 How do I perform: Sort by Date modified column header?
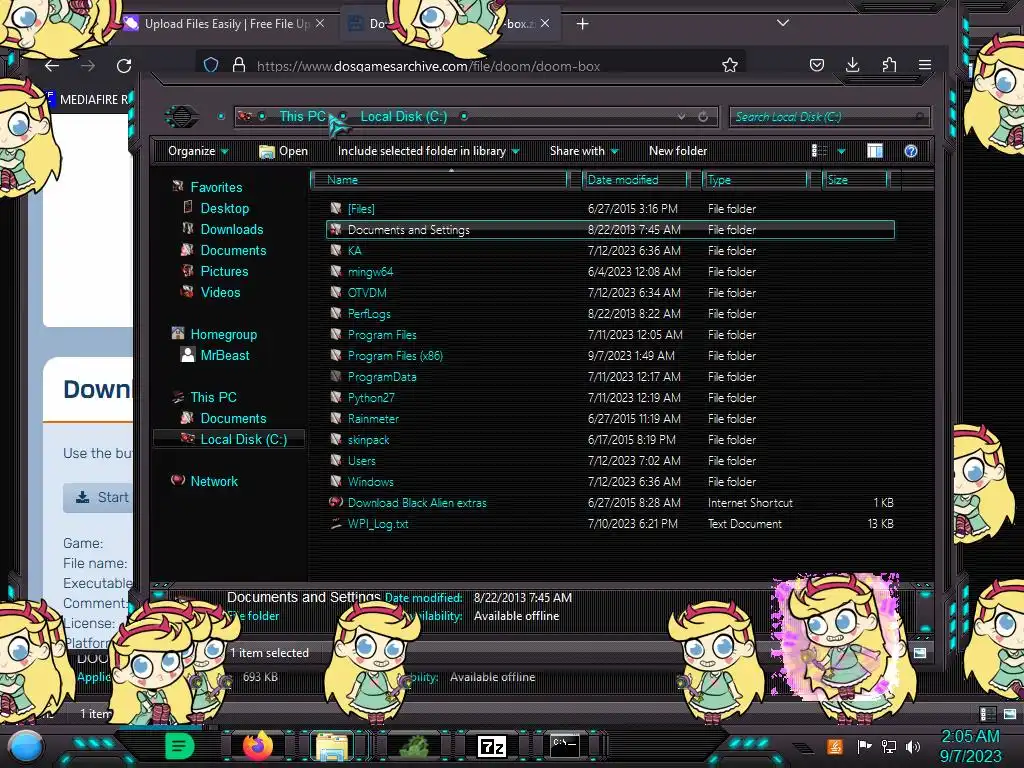(634, 180)
